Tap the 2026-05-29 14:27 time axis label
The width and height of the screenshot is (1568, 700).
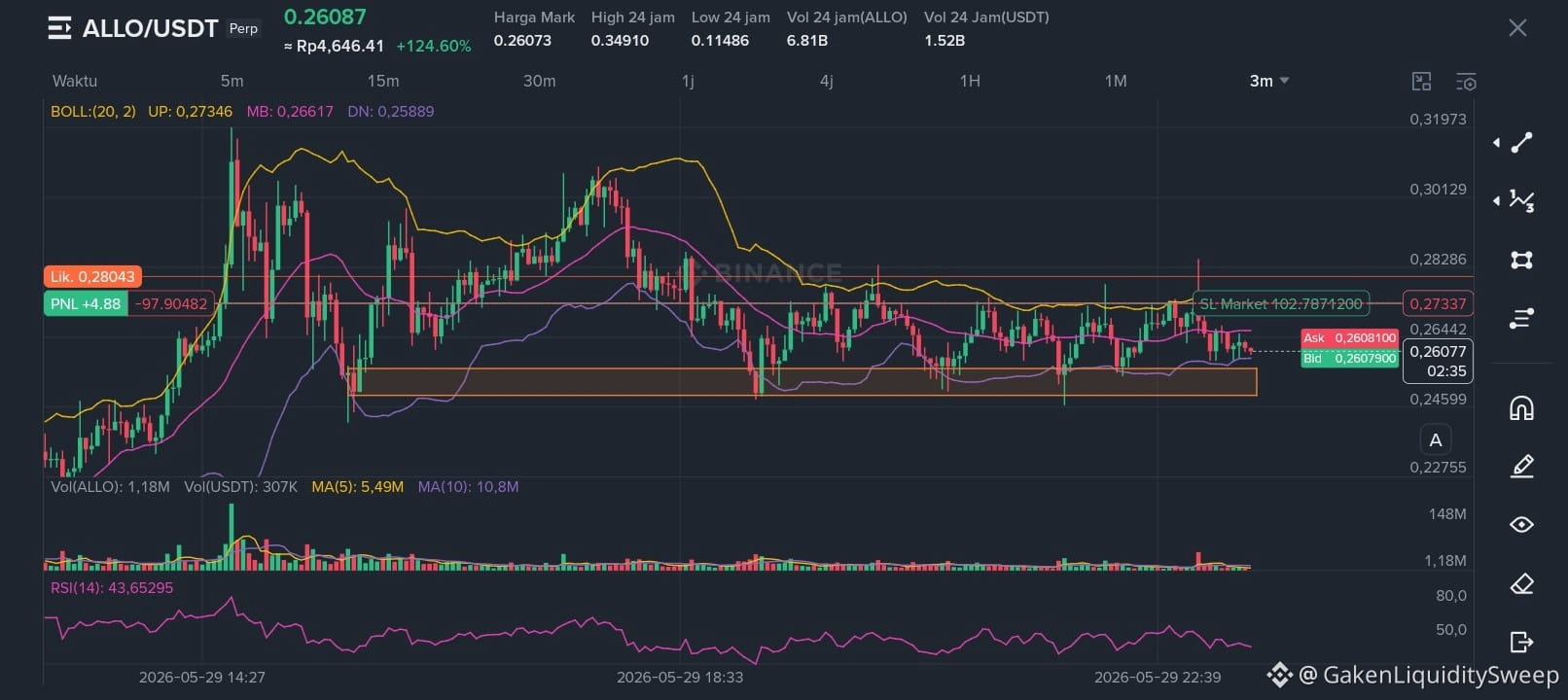[202, 677]
